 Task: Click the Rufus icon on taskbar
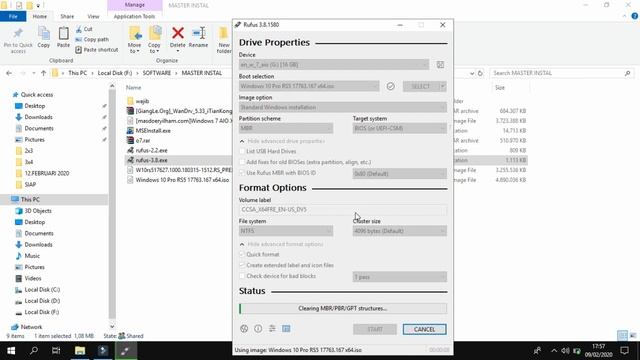[125, 351]
